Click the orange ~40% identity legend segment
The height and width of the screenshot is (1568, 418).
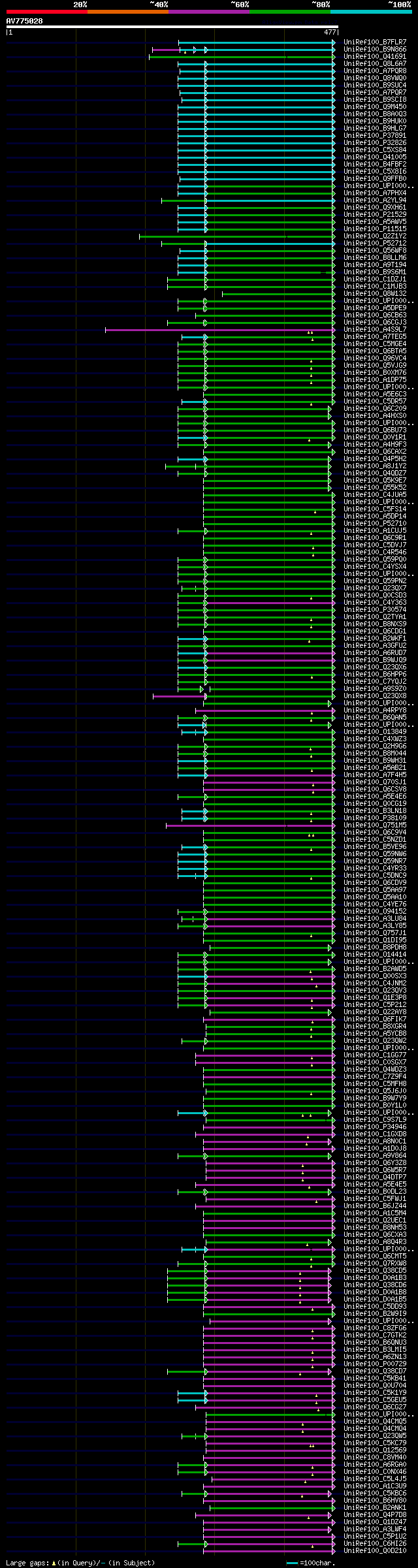click(128, 12)
